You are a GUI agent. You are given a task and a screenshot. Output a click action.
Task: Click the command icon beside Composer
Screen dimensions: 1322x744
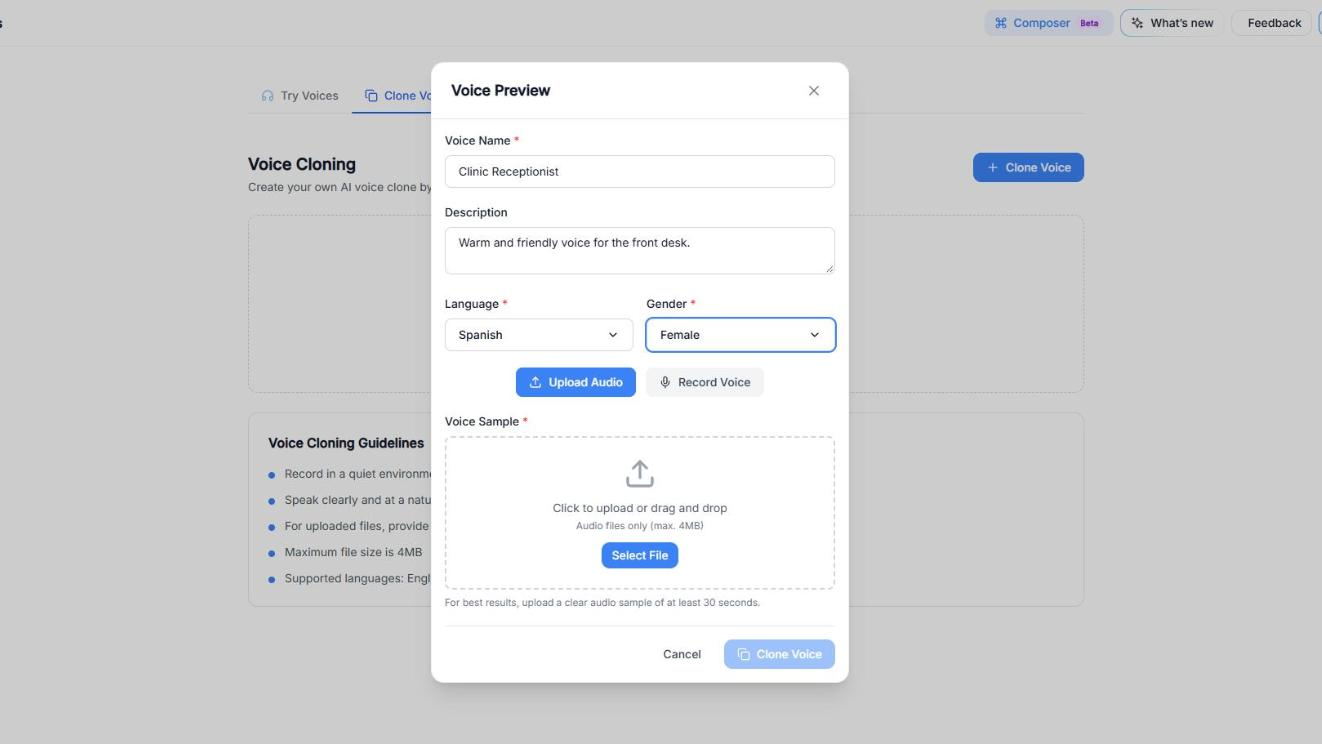(x=1001, y=23)
